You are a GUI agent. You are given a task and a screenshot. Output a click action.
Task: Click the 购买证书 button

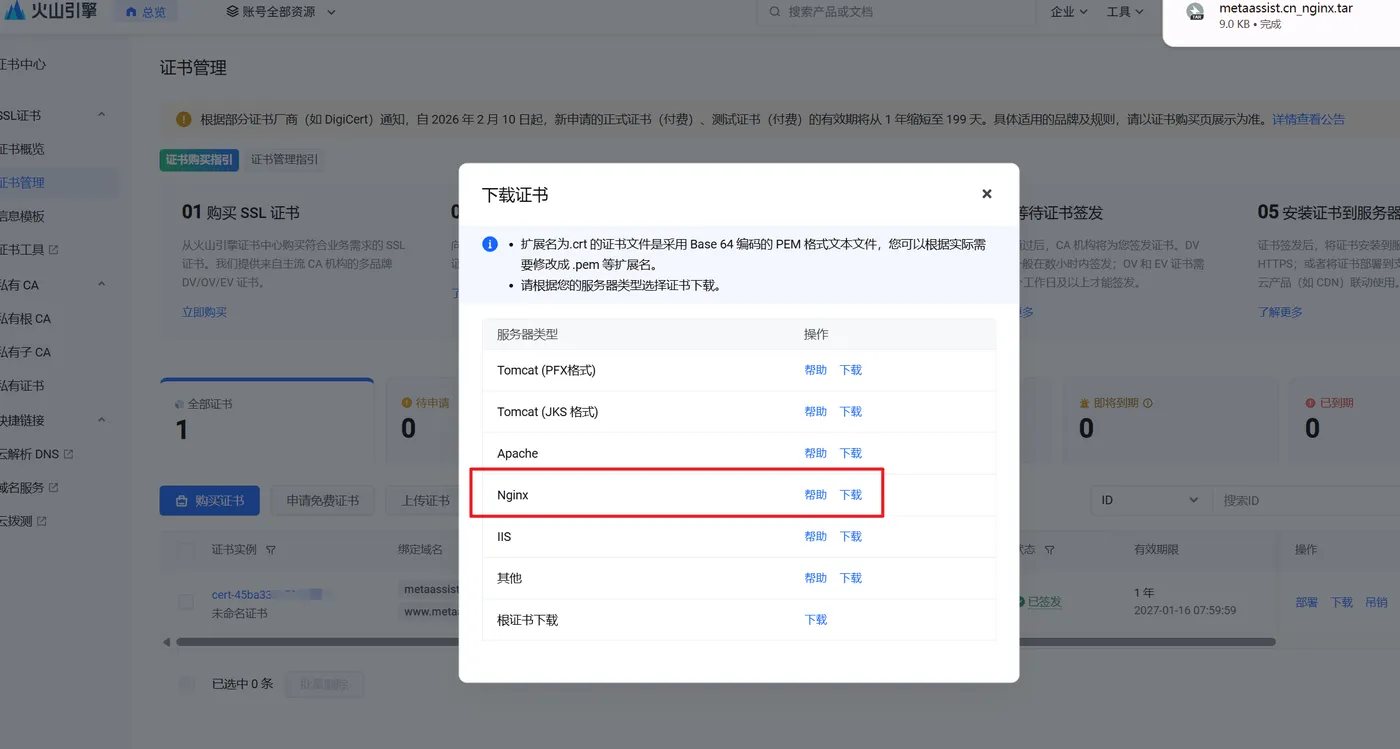pyautogui.click(x=209, y=501)
